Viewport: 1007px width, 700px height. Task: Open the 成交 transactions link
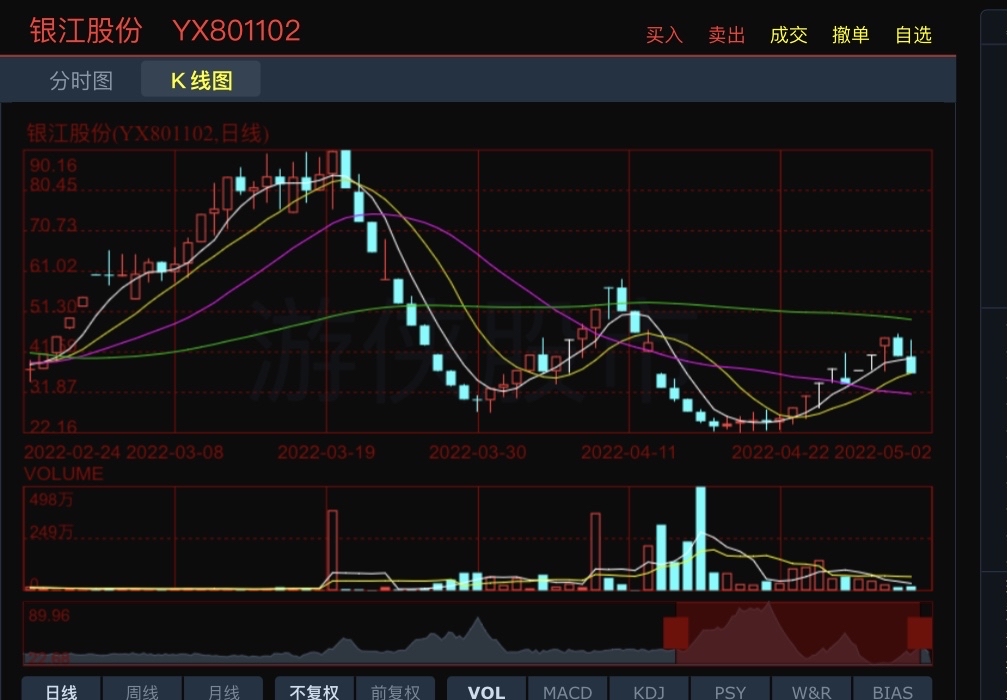[789, 35]
